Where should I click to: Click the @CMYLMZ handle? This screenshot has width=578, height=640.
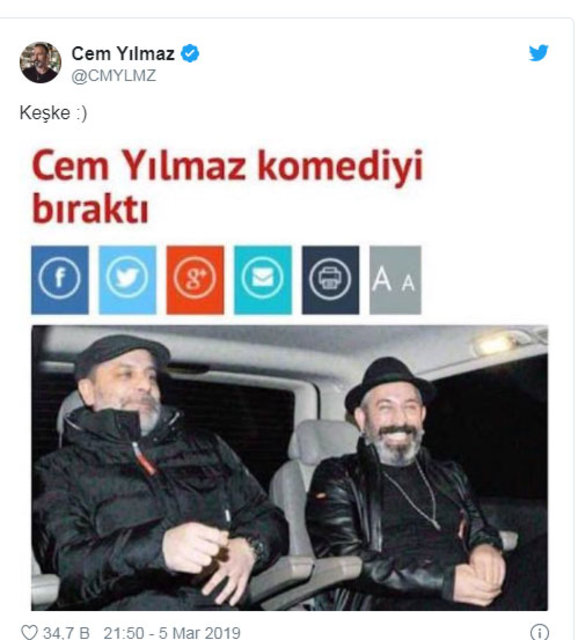coord(113,76)
